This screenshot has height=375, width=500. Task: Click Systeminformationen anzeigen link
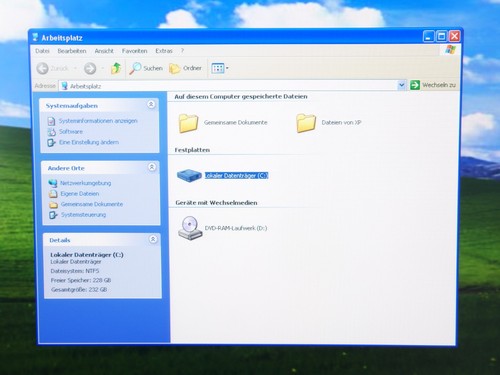click(x=98, y=121)
